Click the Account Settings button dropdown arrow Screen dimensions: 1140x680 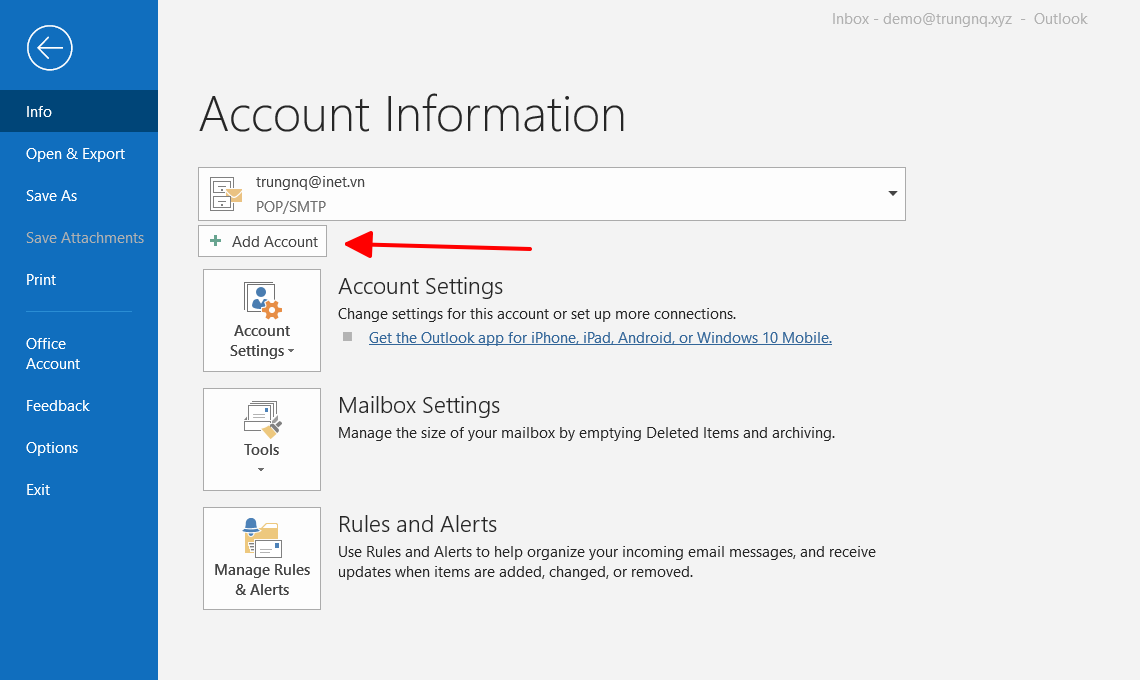(x=291, y=351)
